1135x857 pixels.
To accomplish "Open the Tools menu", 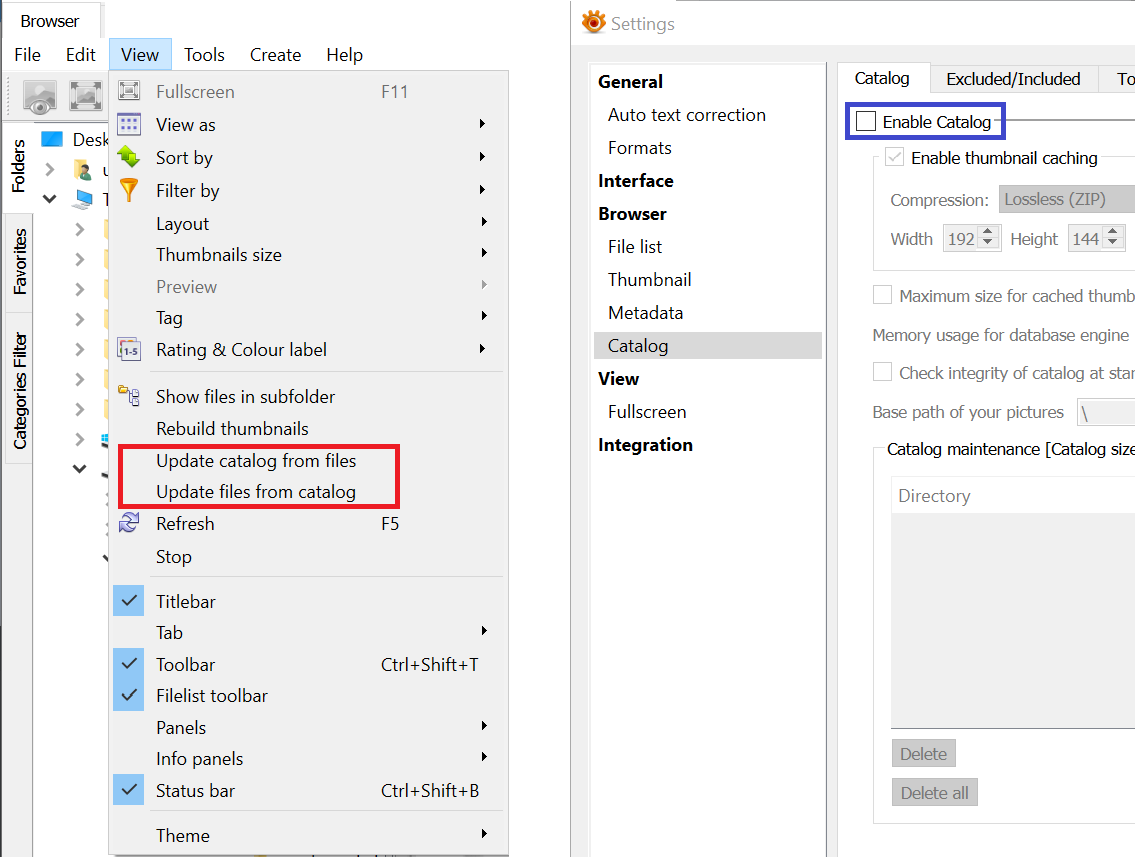I will 204,55.
